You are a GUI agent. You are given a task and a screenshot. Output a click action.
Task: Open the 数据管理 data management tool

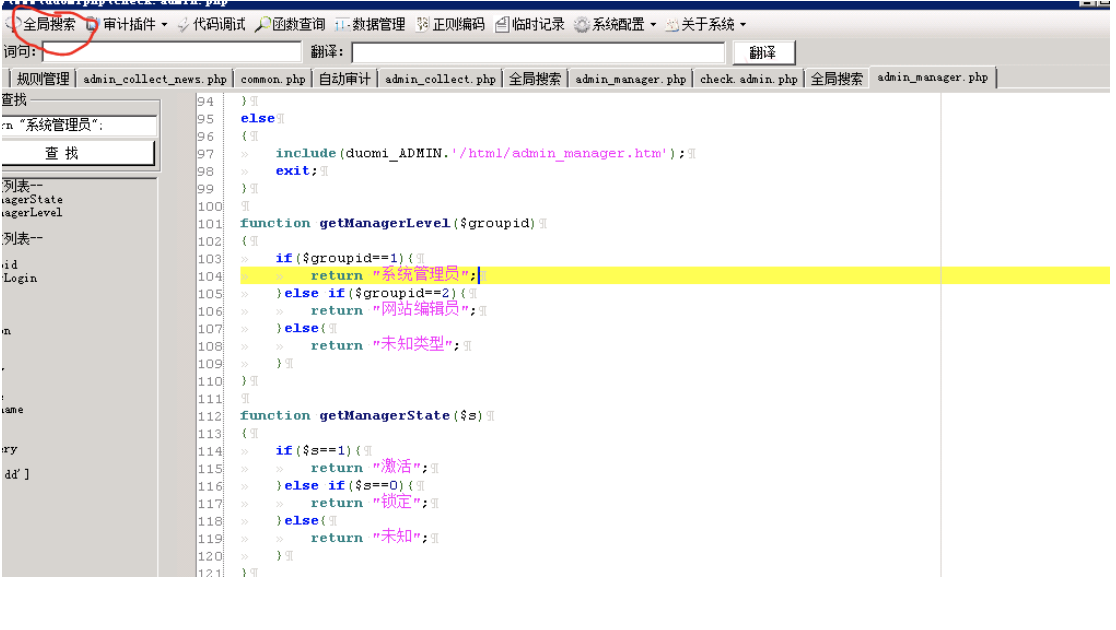[370, 24]
